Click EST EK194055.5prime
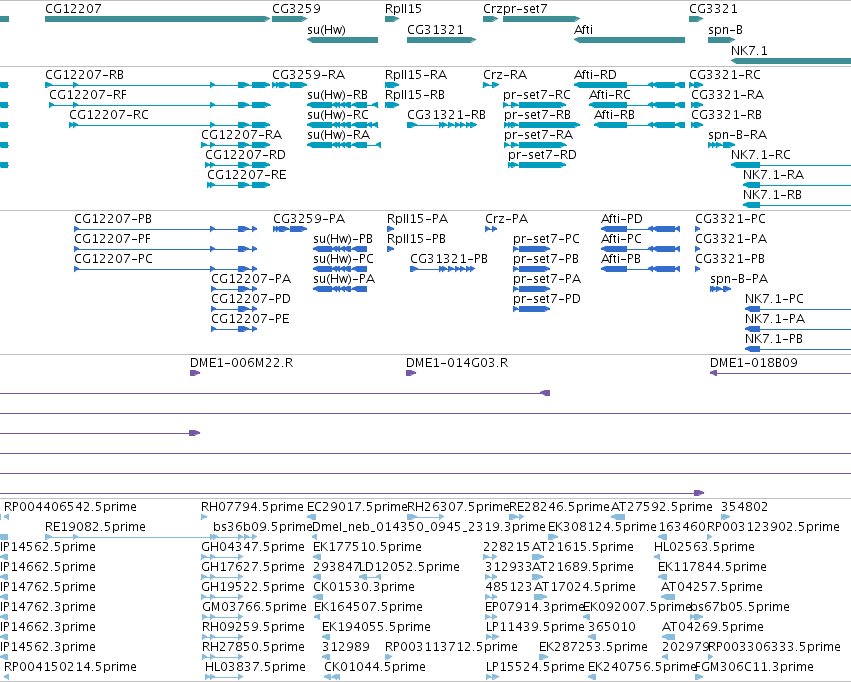This screenshot has width=851, height=682. (376, 627)
